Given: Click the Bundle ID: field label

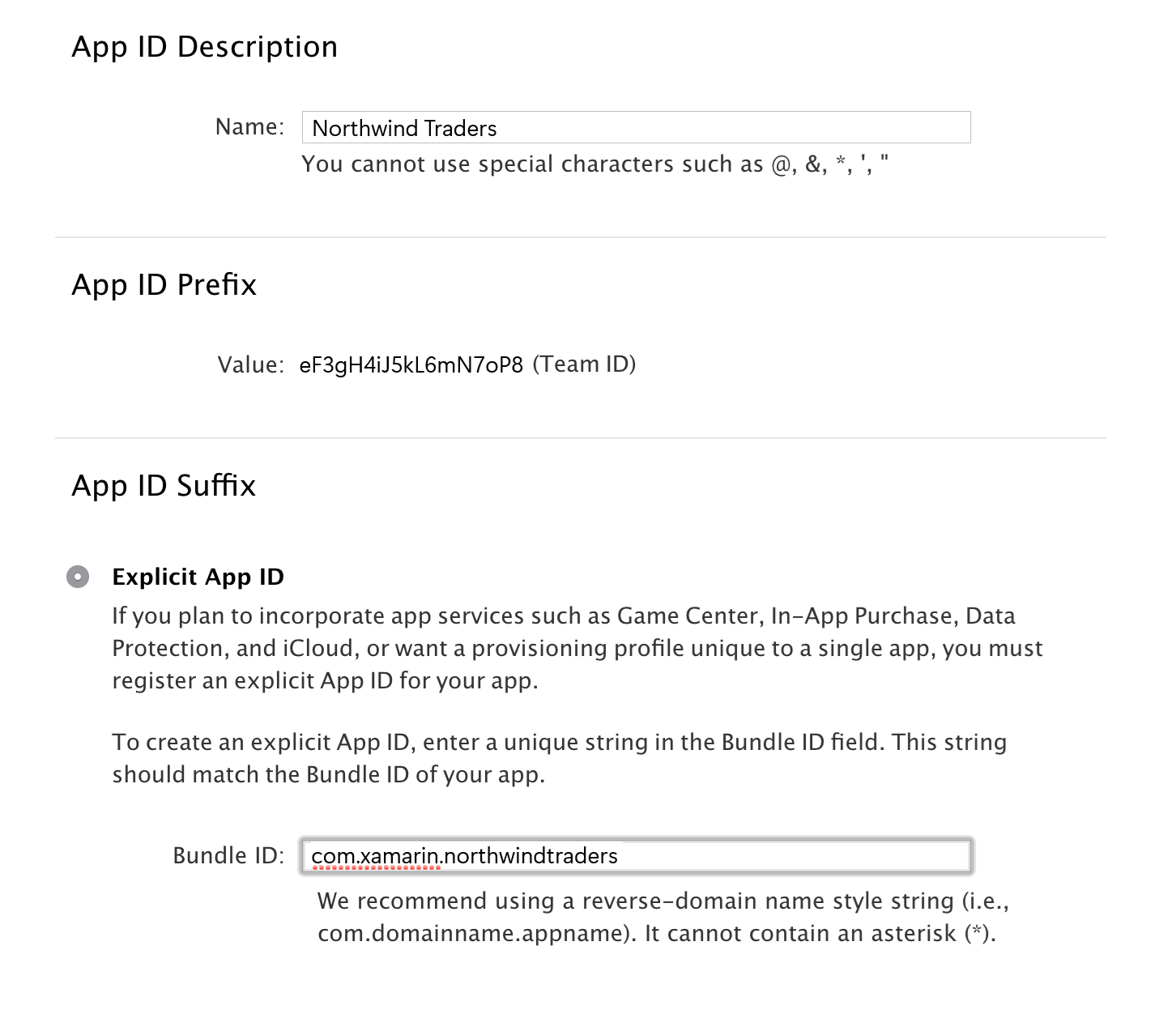Looking at the screenshot, I should pyautogui.click(x=225, y=854).
